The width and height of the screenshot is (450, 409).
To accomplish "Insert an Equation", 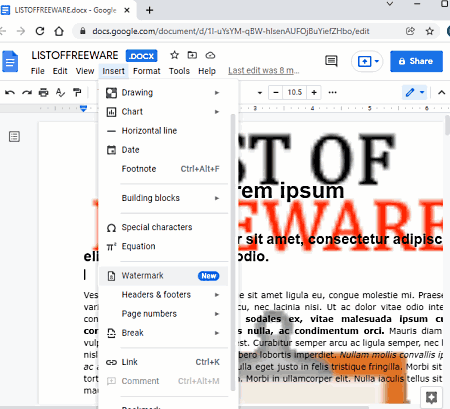I will coord(164,246).
